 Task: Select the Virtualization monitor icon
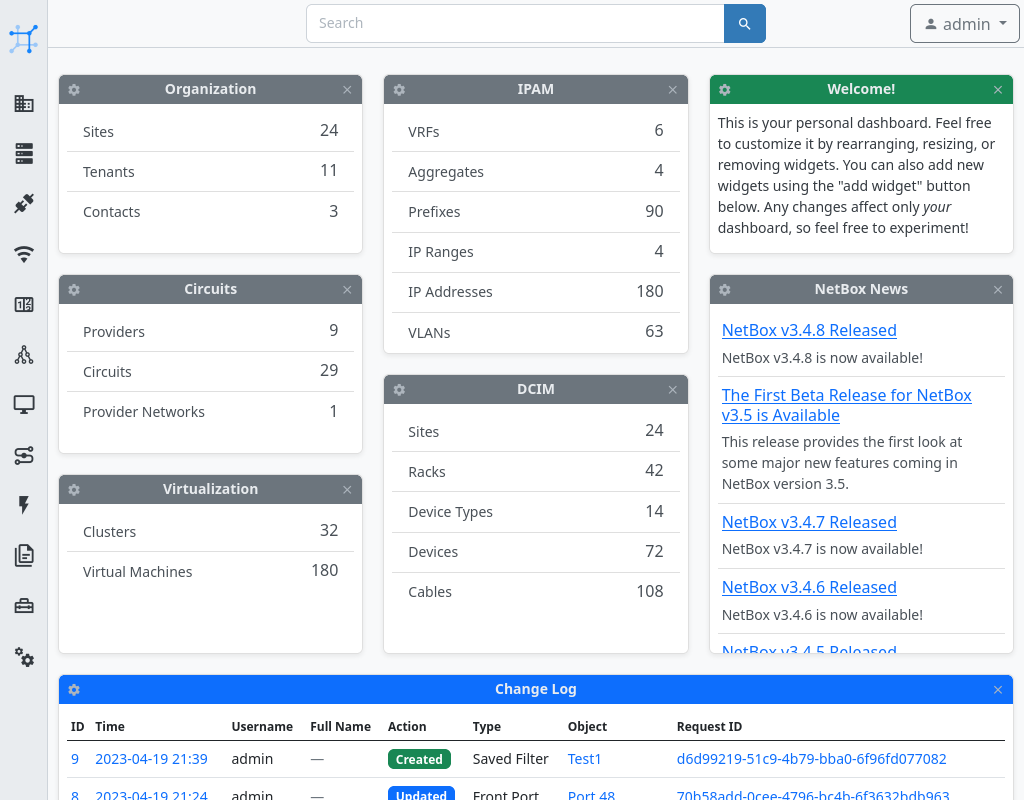pos(23,404)
